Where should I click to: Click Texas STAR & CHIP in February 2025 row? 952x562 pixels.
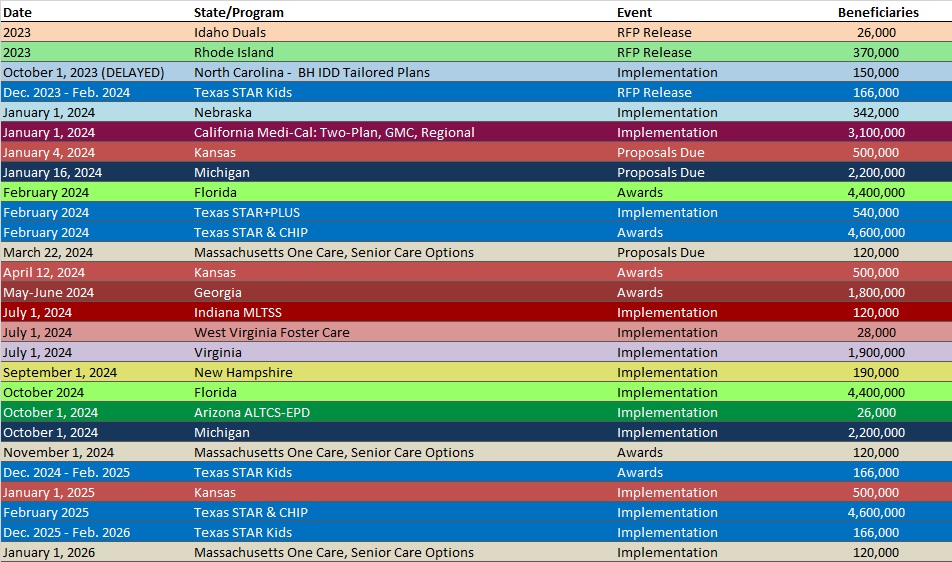(251, 513)
